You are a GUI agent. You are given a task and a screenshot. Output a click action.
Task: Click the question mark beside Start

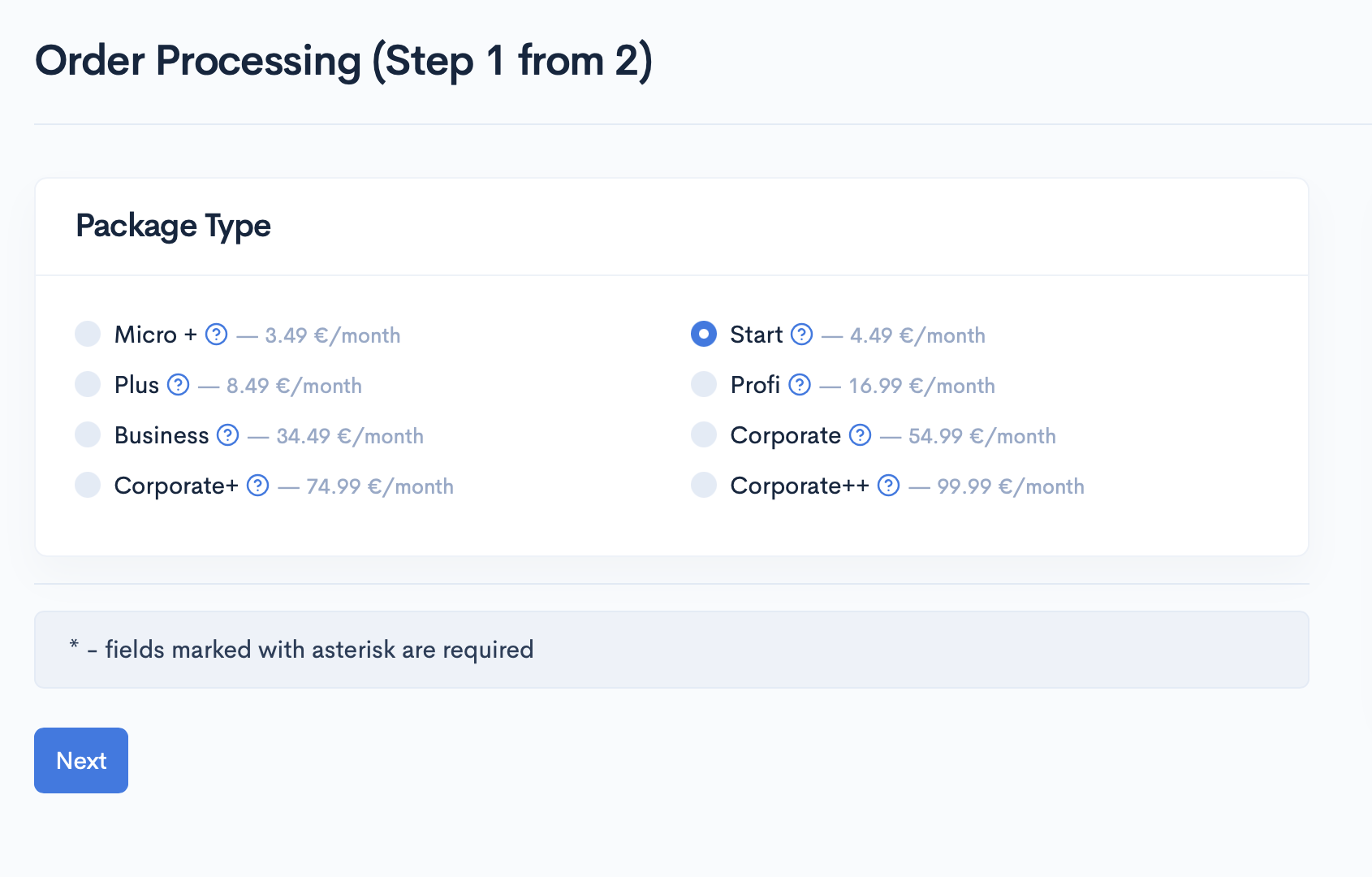(801, 335)
